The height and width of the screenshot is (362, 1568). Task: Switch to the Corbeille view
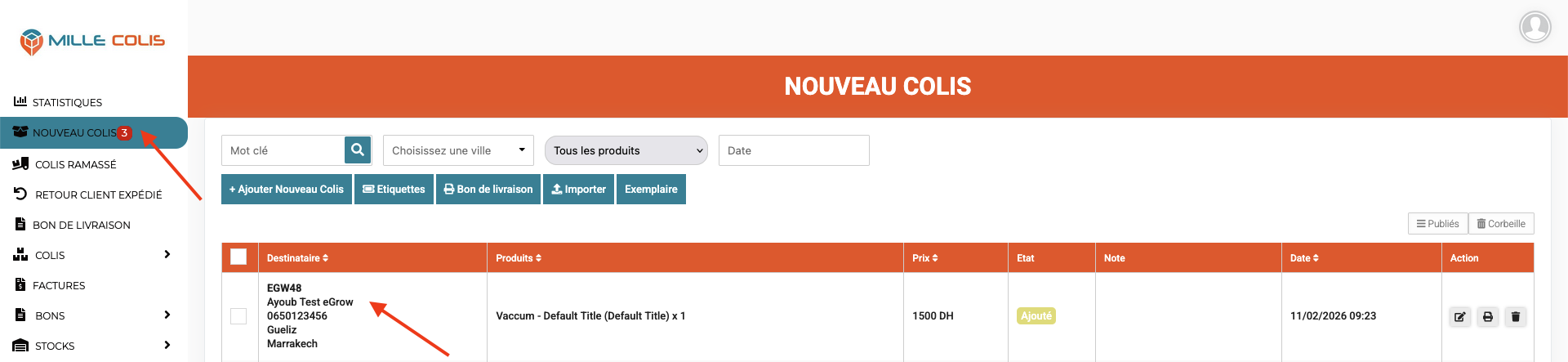[1501, 224]
